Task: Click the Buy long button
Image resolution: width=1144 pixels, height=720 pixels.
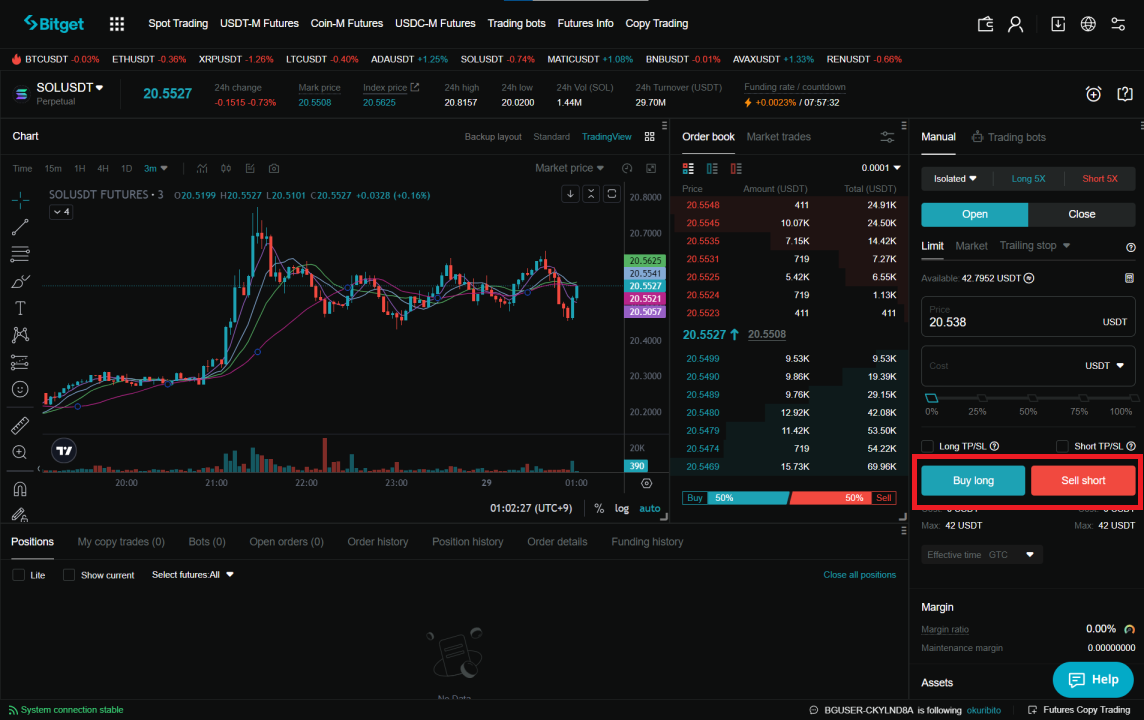Action: (x=973, y=481)
